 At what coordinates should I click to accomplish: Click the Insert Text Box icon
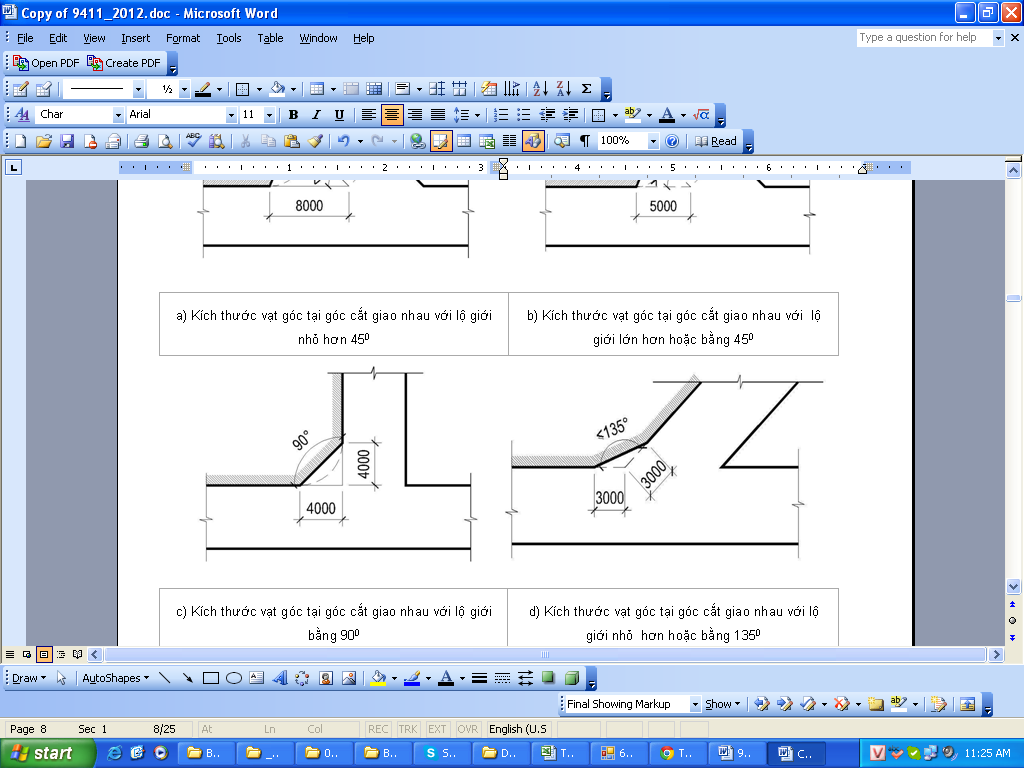click(x=257, y=678)
